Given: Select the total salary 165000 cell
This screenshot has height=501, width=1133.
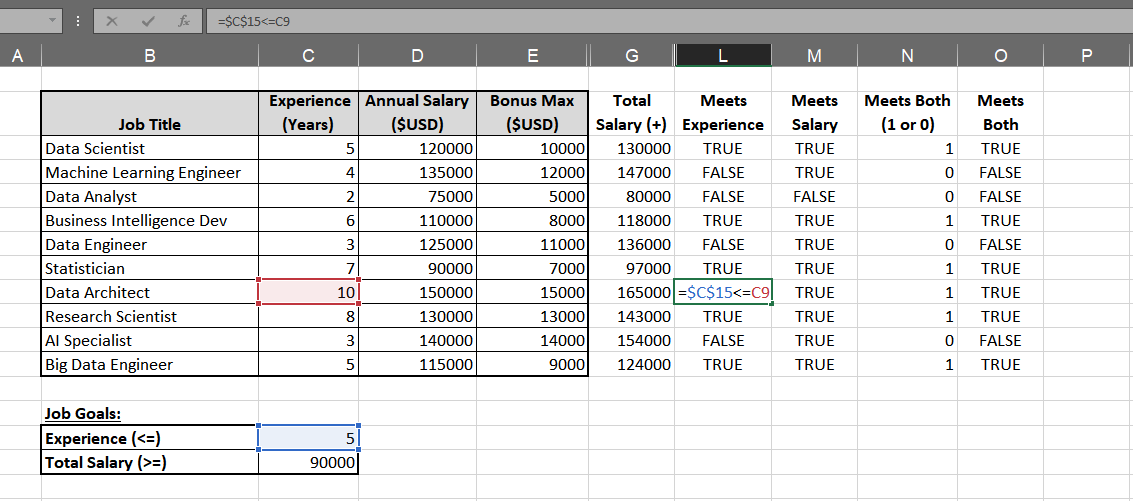Looking at the screenshot, I should (632, 292).
